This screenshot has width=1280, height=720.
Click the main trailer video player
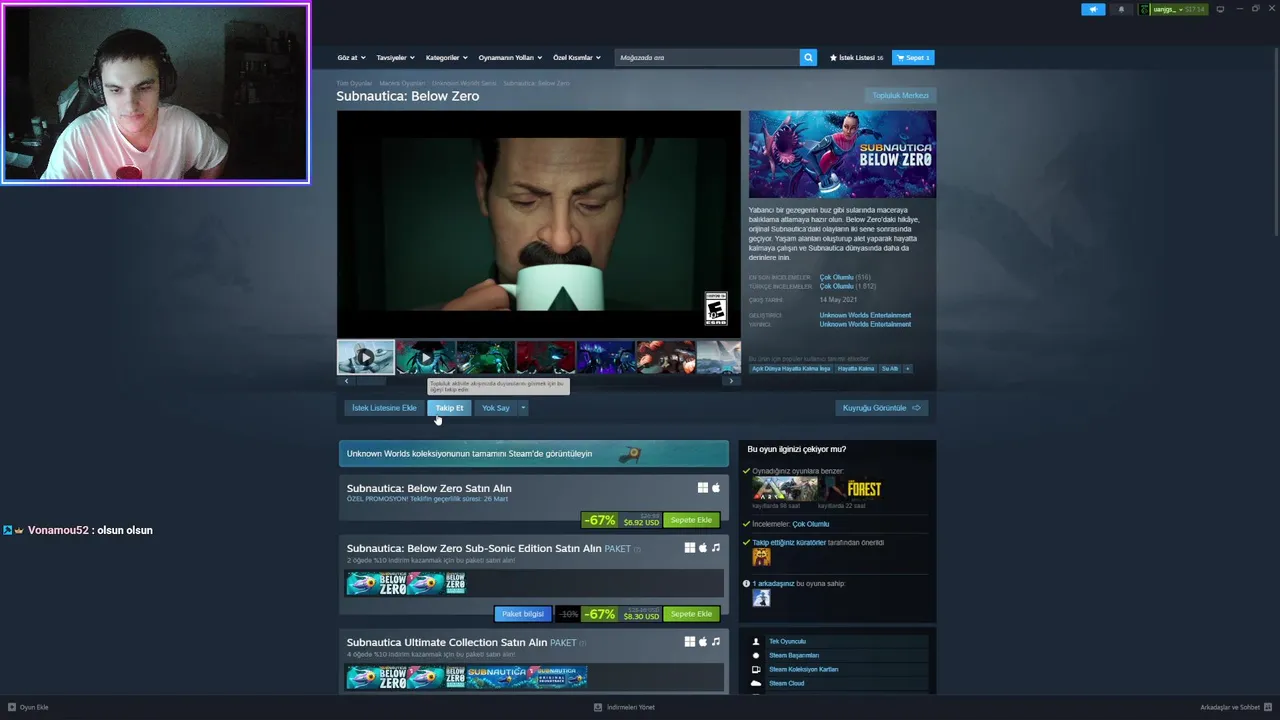(539, 224)
